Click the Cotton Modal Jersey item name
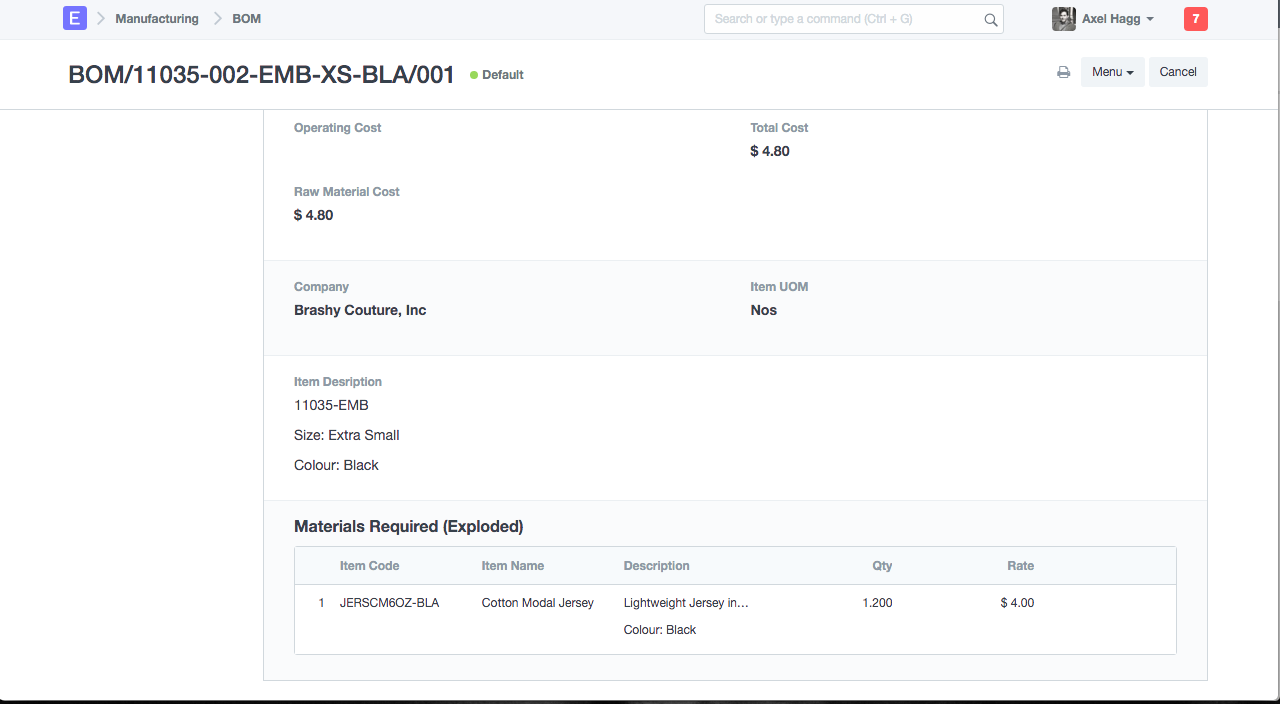This screenshot has width=1280, height=704. tap(538, 603)
